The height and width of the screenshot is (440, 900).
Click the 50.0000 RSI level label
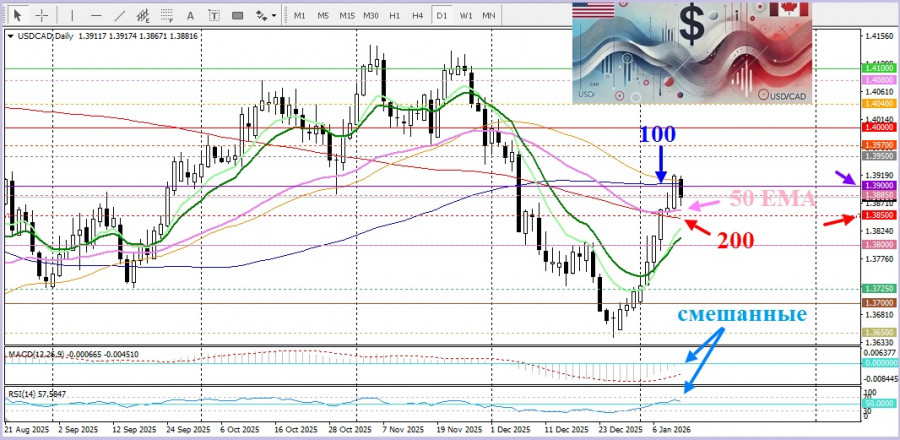point(878,404)
